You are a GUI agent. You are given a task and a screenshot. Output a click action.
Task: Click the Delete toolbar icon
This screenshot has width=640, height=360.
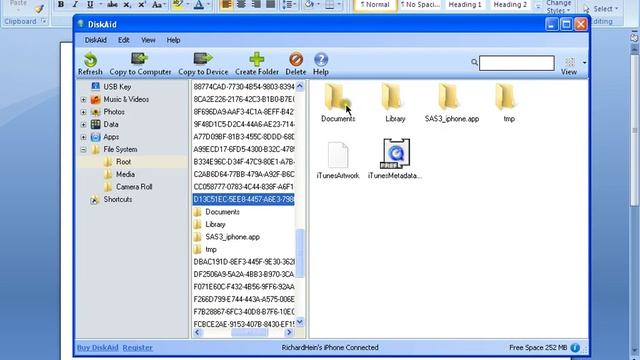click(x=296, y=59)
